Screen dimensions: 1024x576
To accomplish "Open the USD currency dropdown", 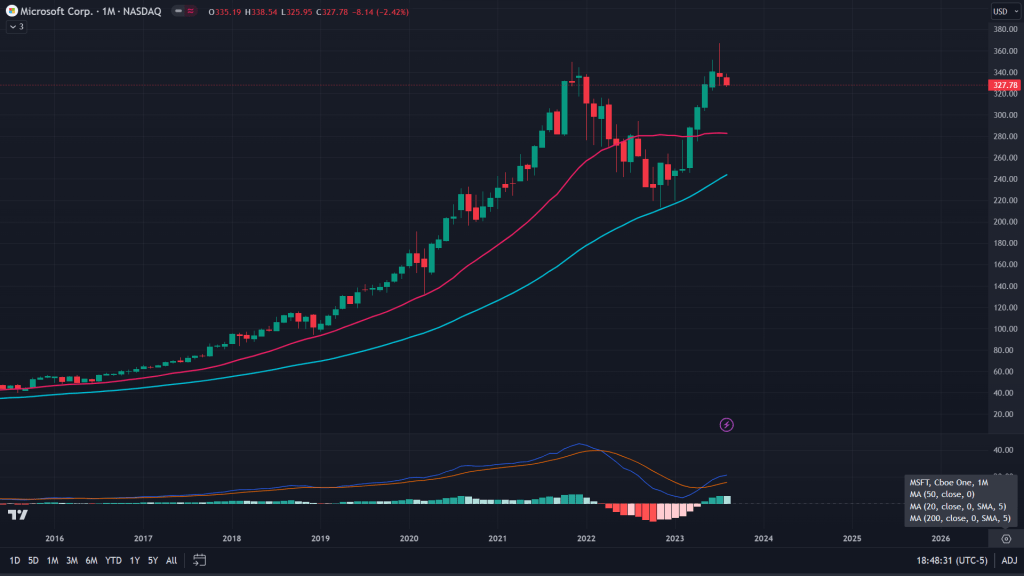I will pos(1002,11).
